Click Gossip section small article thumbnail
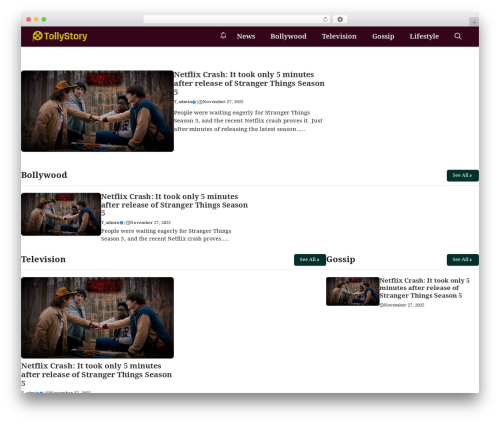This screenshot has width=500, height=423. click(x=353, y=291)
